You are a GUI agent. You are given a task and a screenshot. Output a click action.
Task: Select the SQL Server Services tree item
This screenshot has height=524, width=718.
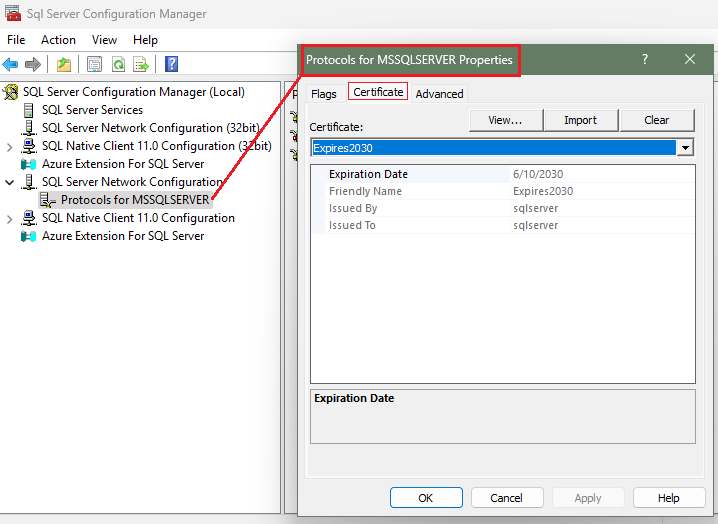tap(92, 110)
